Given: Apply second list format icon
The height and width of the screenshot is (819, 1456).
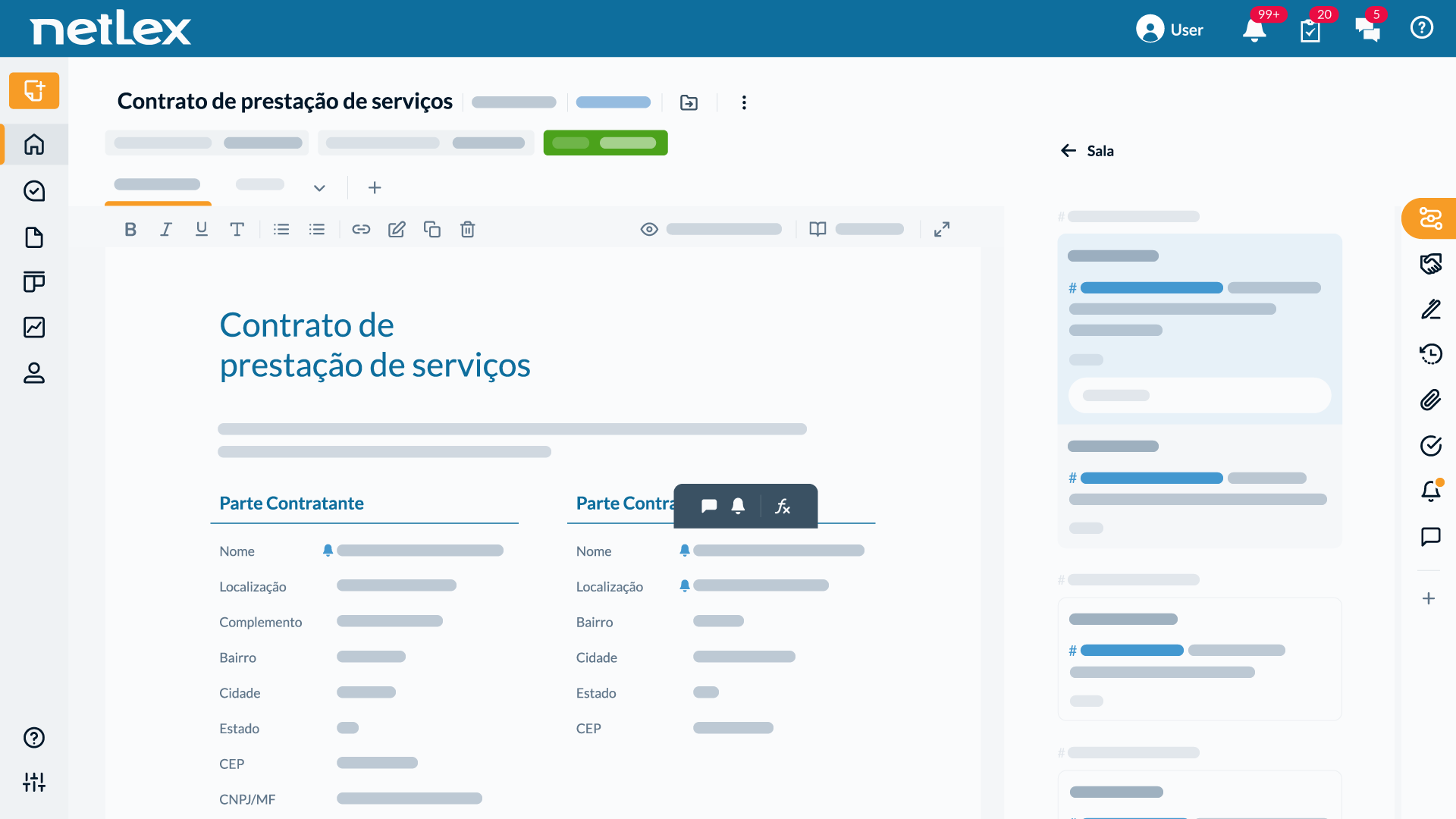Looking at the screenshot, I should (317, 230).
